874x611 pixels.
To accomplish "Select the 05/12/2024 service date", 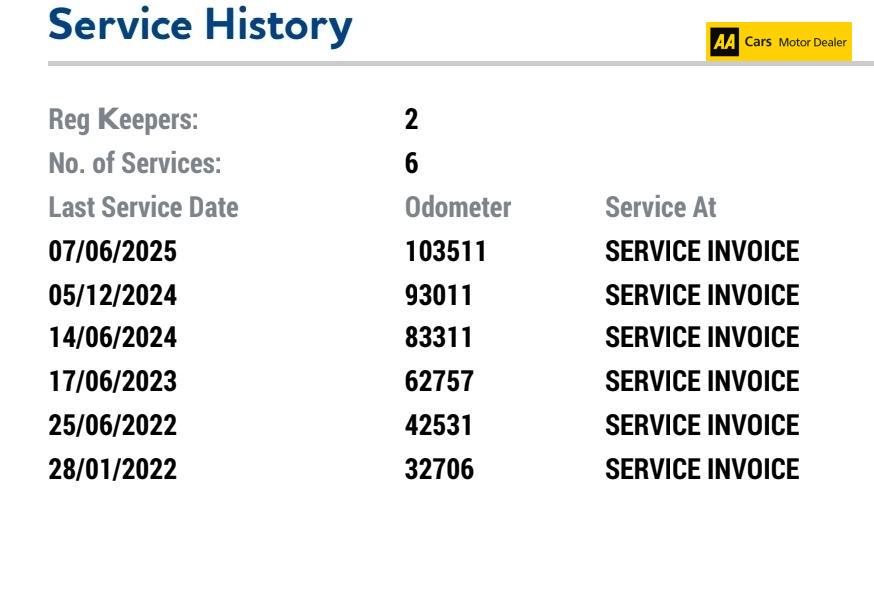I will click(113, 295).
